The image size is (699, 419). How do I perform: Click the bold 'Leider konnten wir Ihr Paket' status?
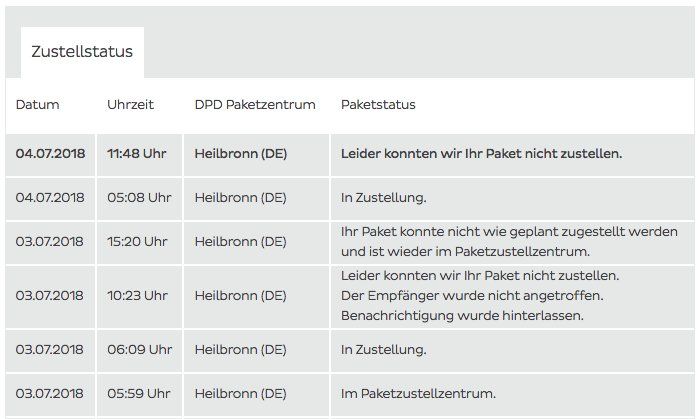481,154
